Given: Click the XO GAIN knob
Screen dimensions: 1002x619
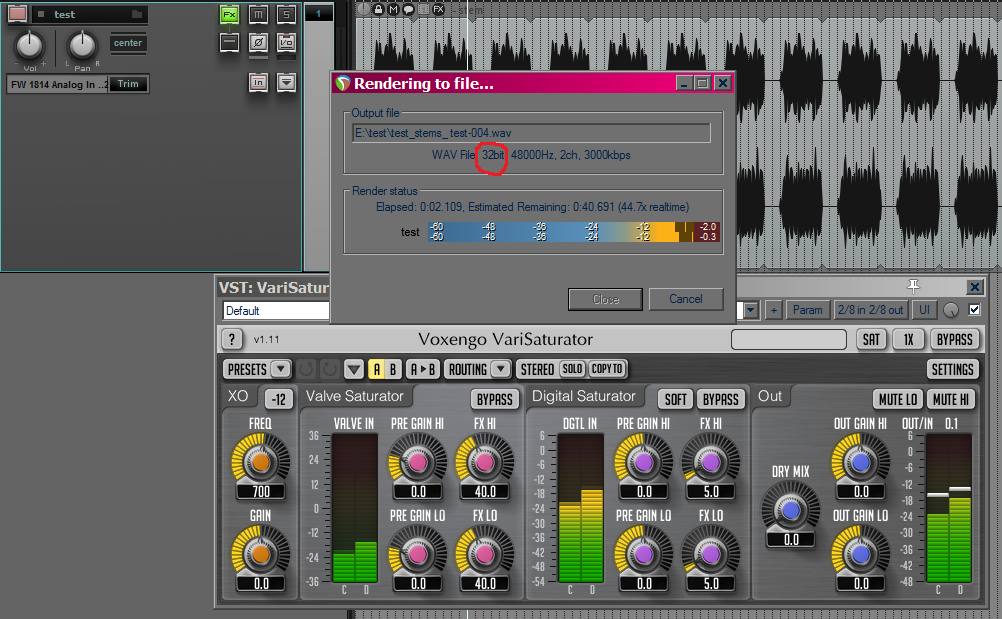Looking at the screenshot, I should pos(260,554).
